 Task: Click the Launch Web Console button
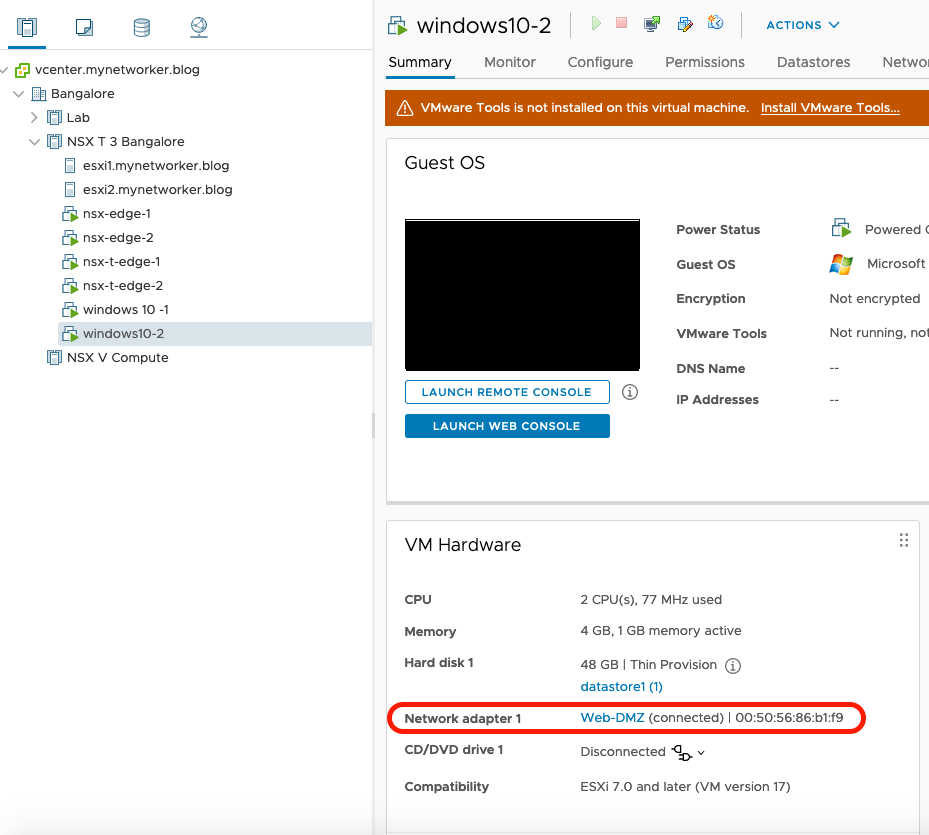507,426
